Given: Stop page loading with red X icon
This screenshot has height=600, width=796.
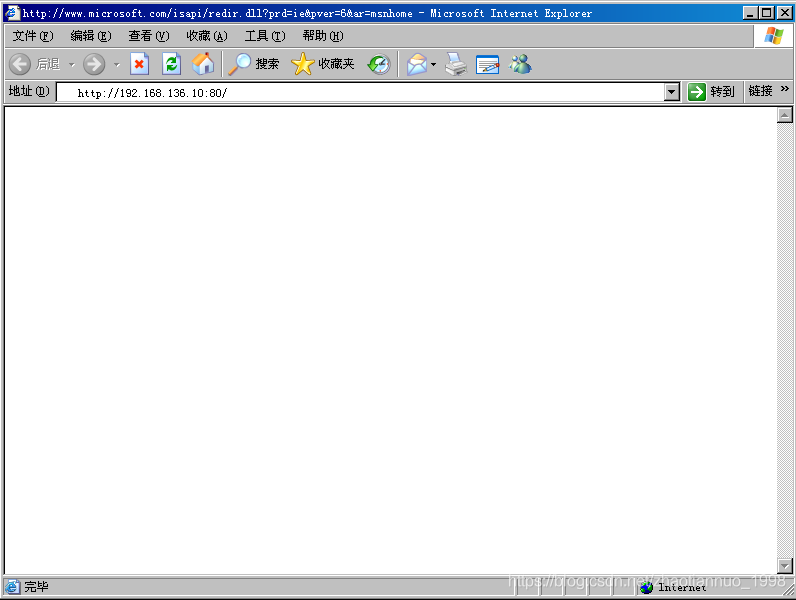Looking at the screenshot, I should click(x=139, y=64).
